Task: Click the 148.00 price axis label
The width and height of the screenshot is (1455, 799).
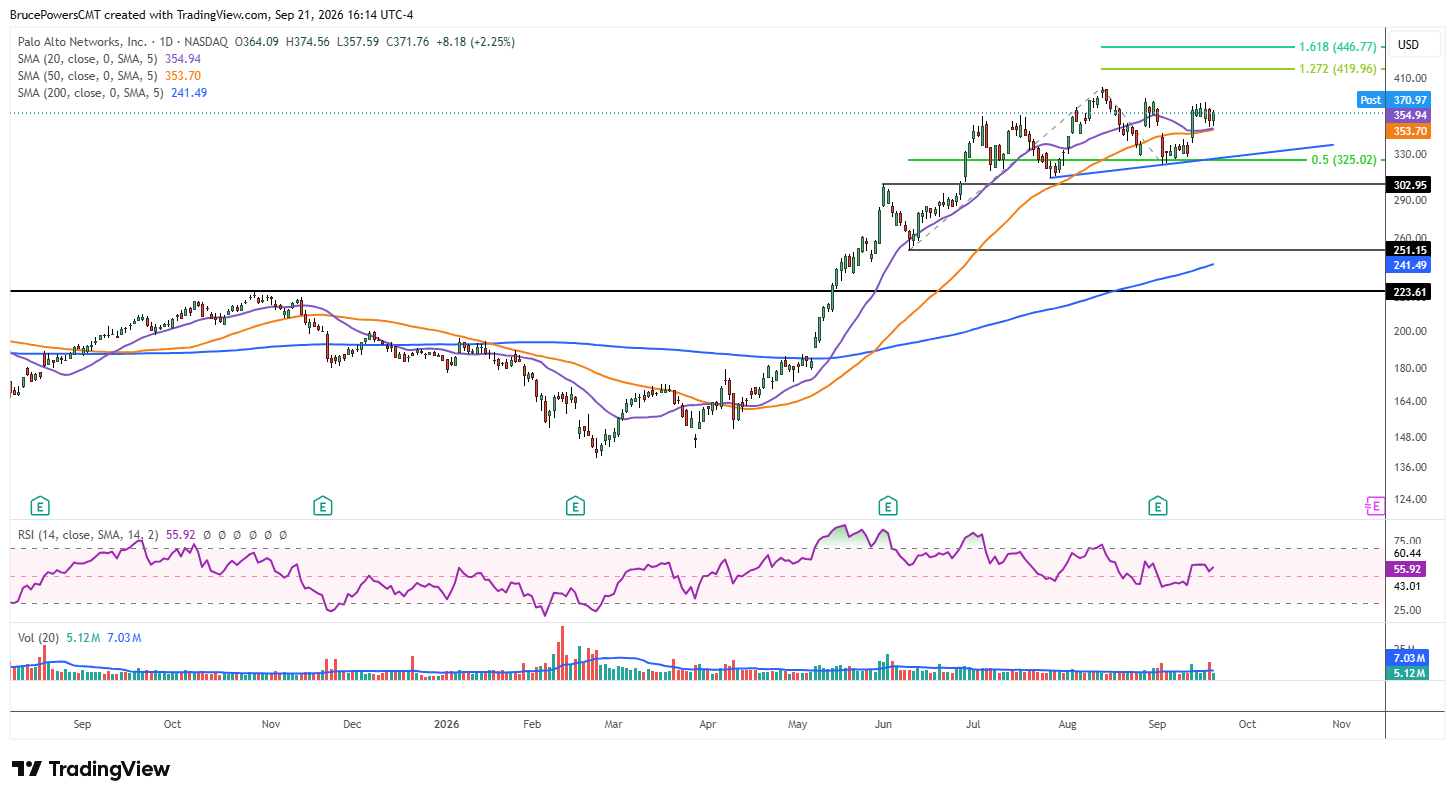Action: [x=1410, y=437]
